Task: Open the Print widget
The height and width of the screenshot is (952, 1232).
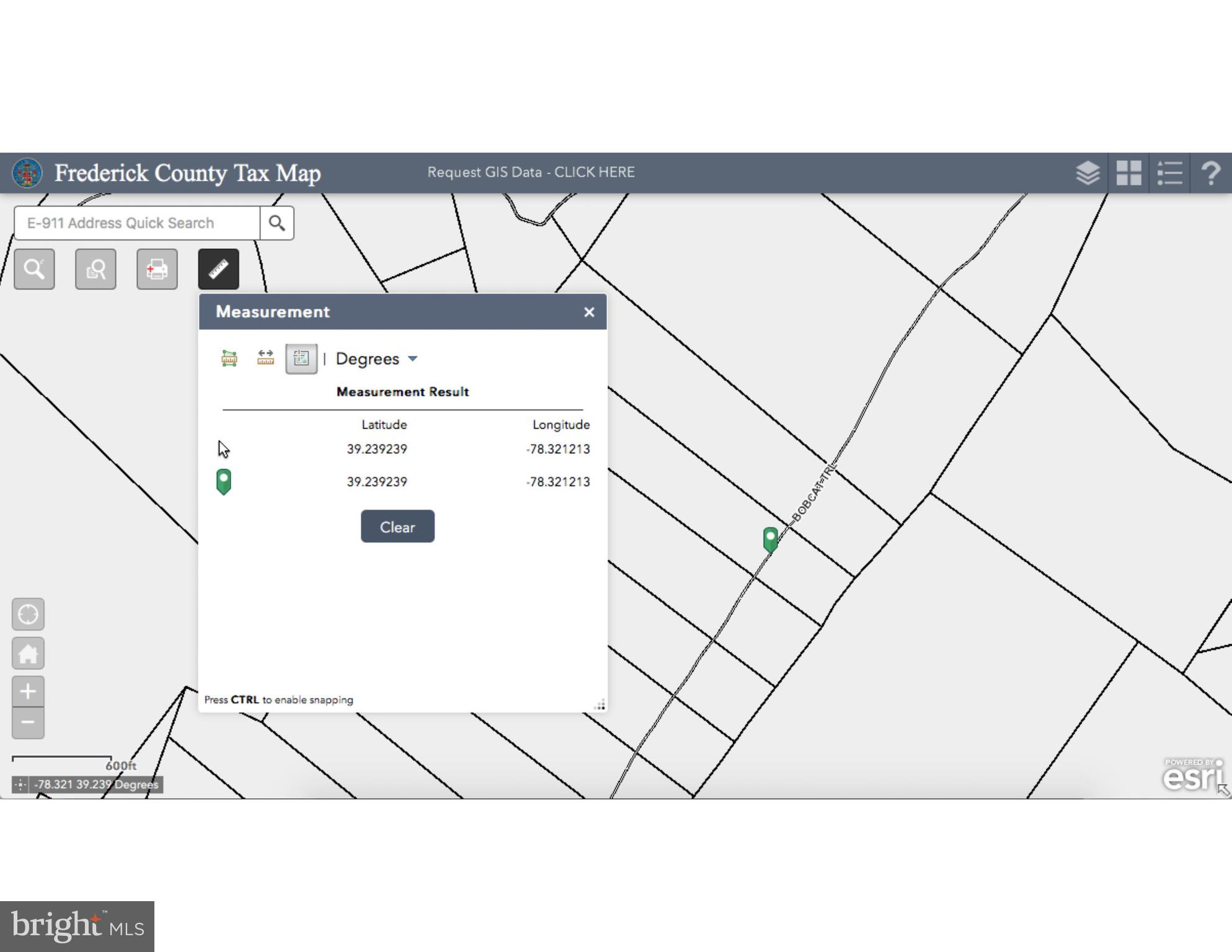Action: [157, 269]
